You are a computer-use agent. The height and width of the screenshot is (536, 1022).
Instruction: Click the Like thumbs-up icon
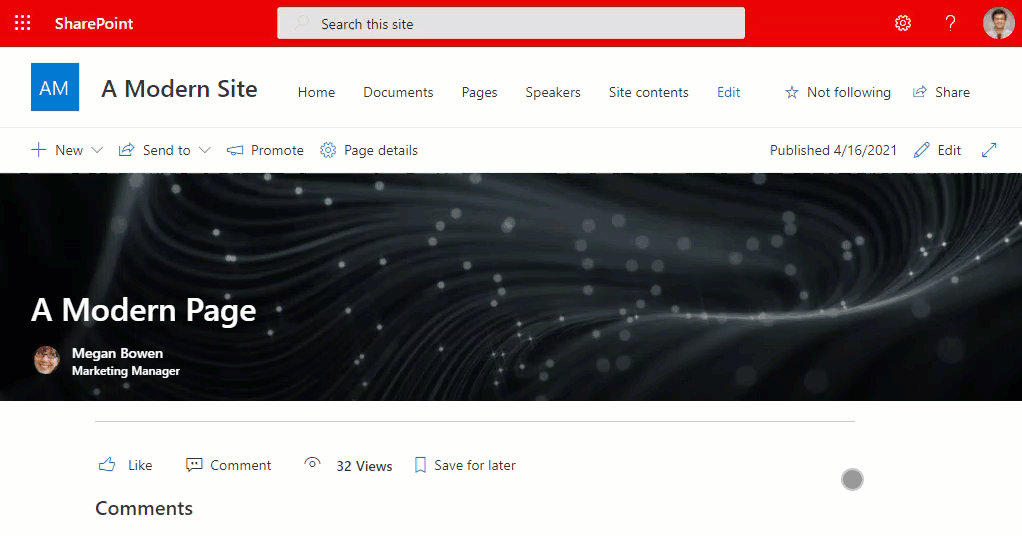[107, 465]
